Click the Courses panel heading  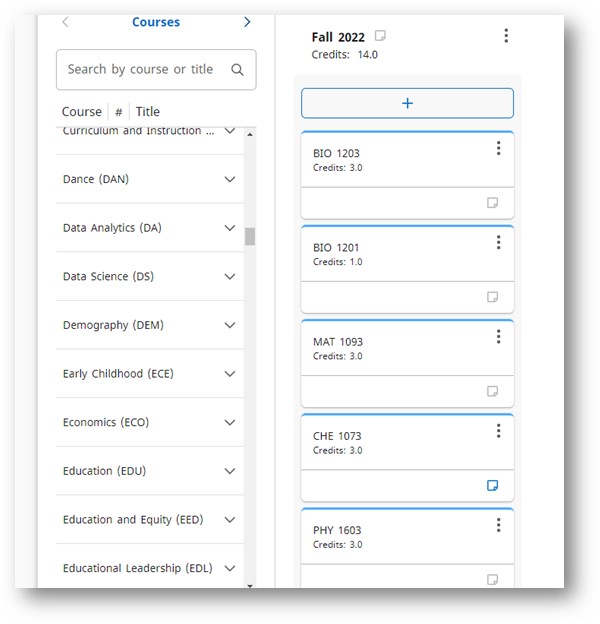pyautogui.click(x=156, y=22)
